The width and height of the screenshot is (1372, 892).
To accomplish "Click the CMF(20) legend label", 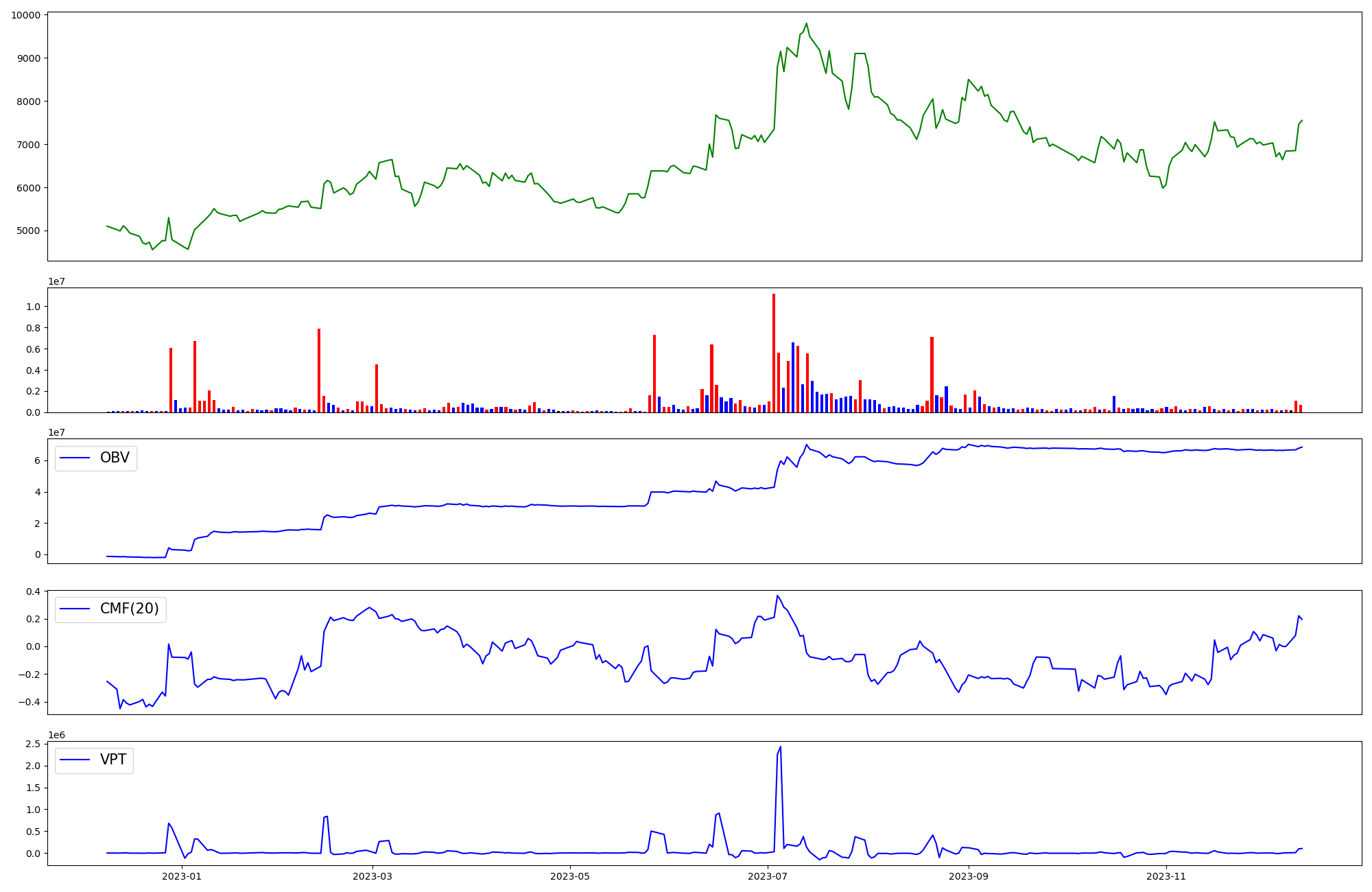I will [129, 609].
